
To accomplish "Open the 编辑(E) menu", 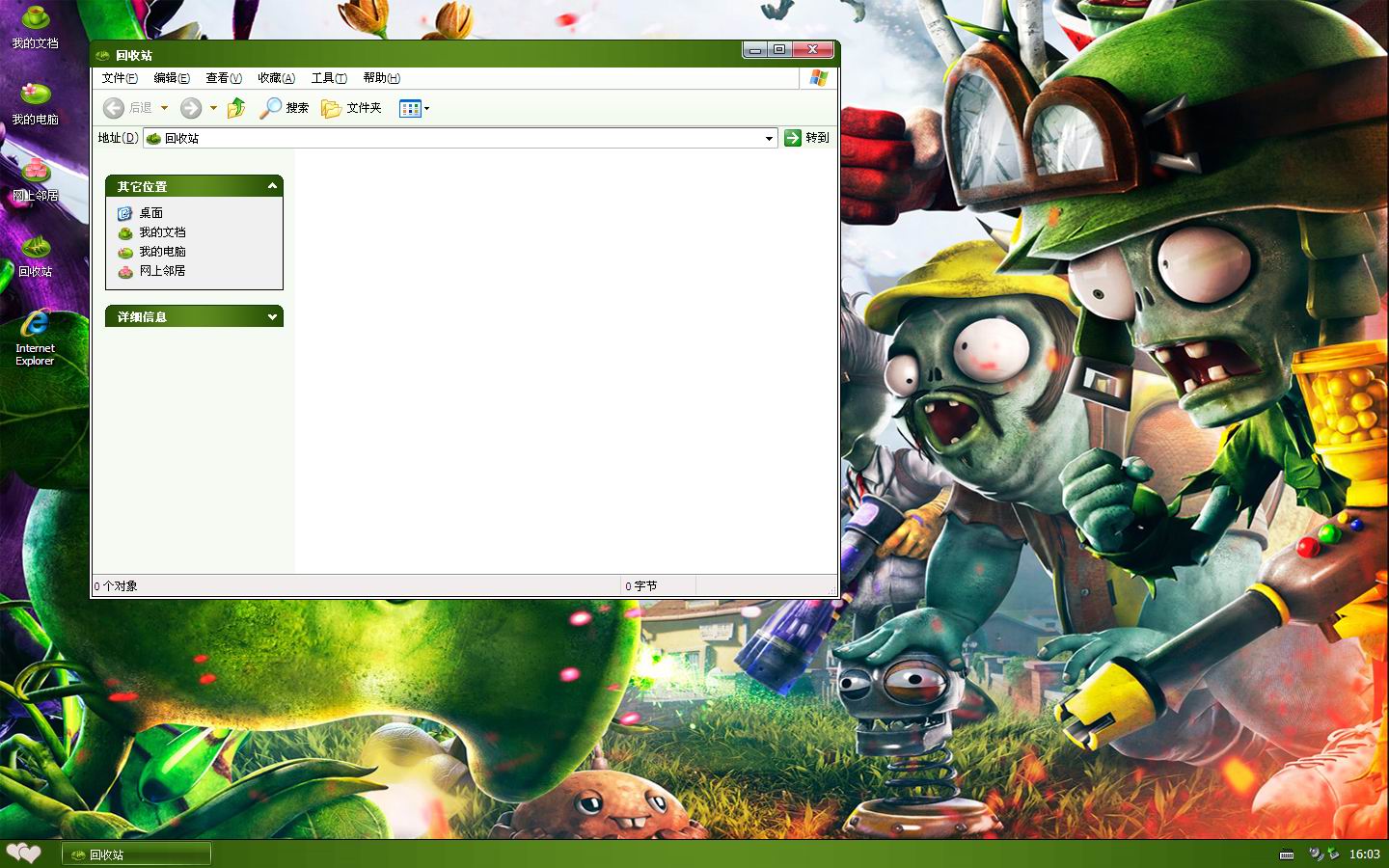I will tap(172, 78).
